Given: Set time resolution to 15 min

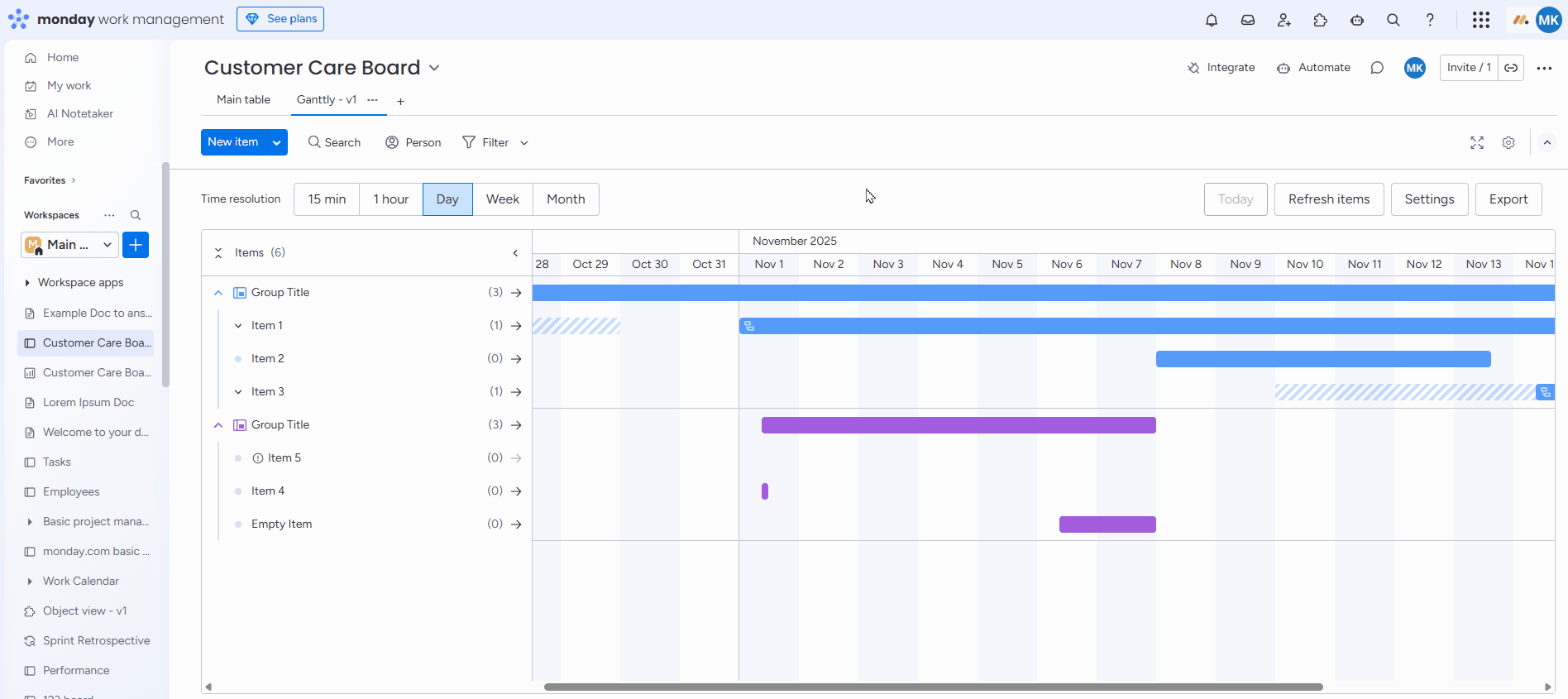Looking at the screenshot, I should coord(327,199).
